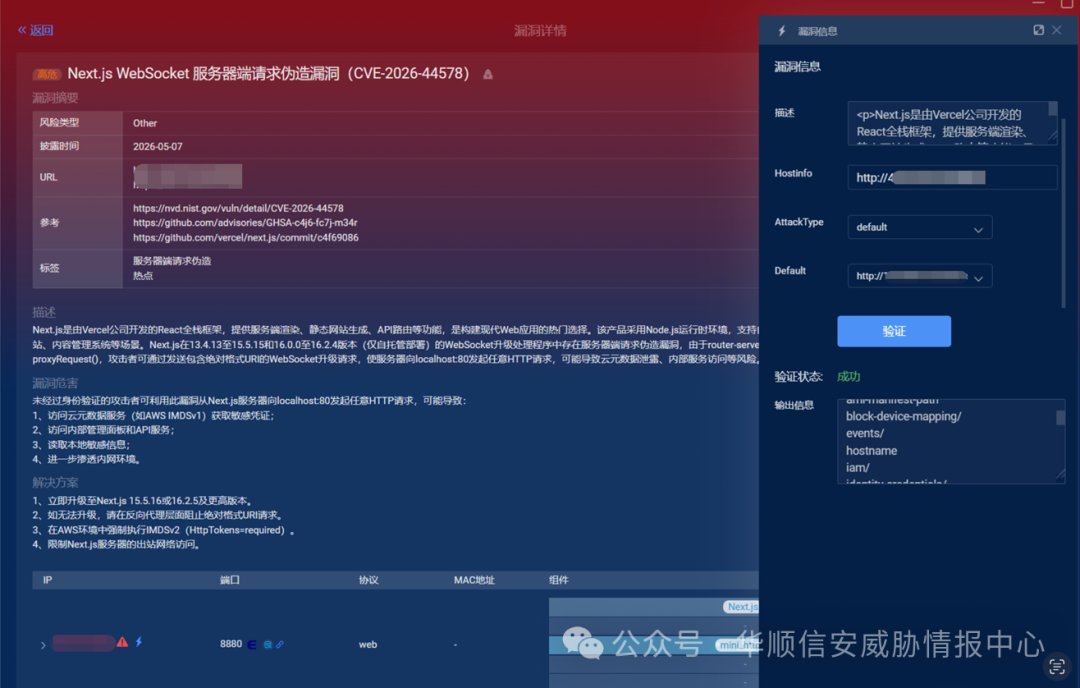The image size is (1080, 688).
Task: Open the AttackType dropdown
Action: (x=920, y=227)
